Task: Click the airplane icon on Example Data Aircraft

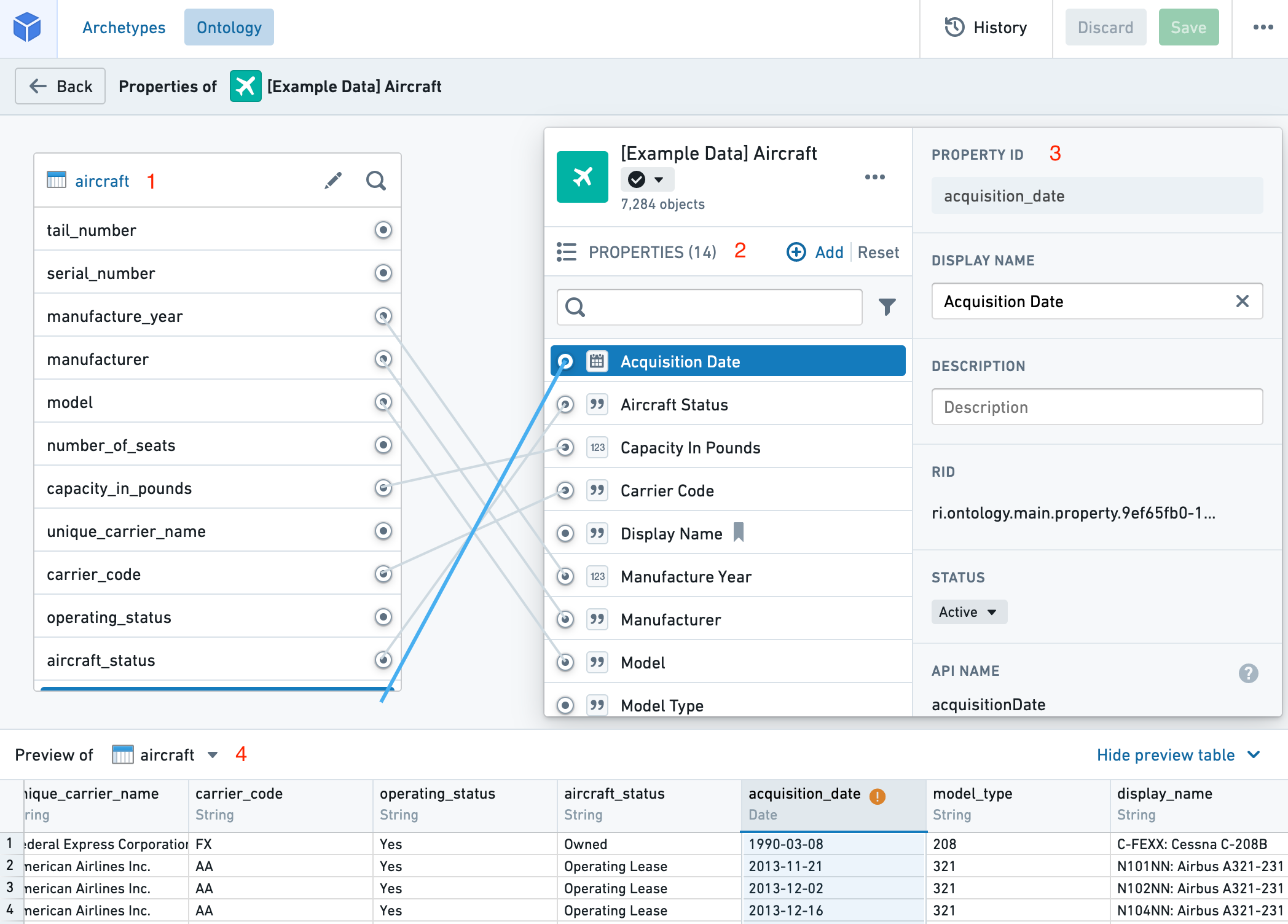Action: [580, 176]
